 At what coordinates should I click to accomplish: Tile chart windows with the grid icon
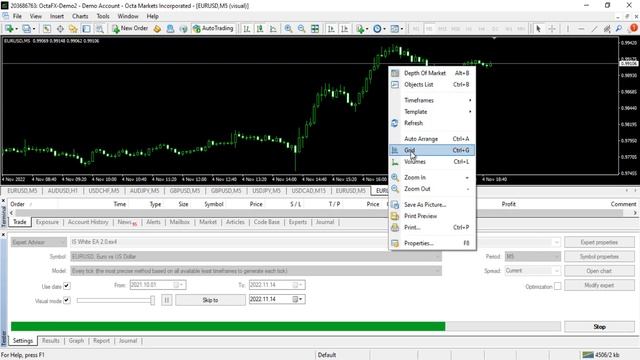pyautogui.click(x=315, y=29)
